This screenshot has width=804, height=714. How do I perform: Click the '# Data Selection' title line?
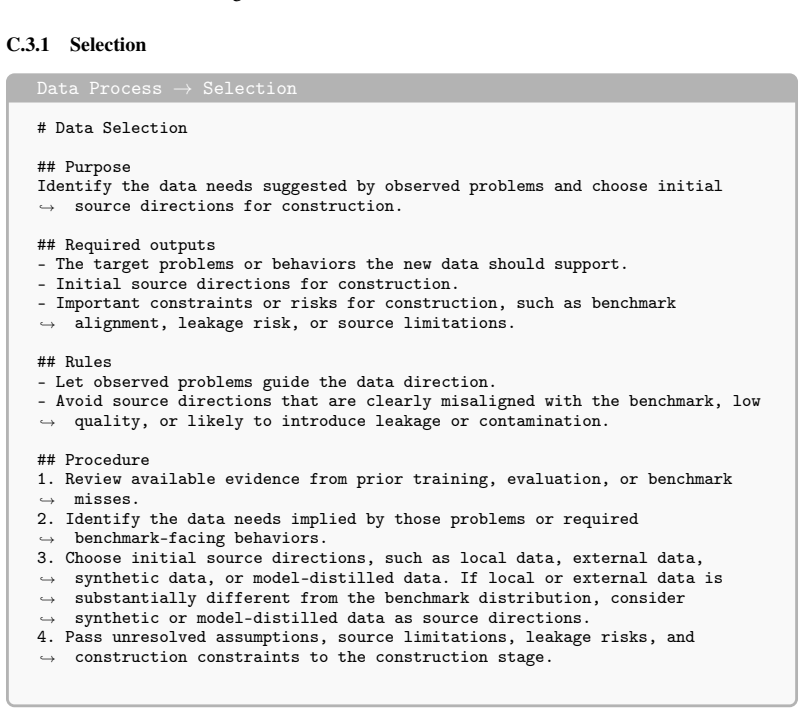point(112,128)
